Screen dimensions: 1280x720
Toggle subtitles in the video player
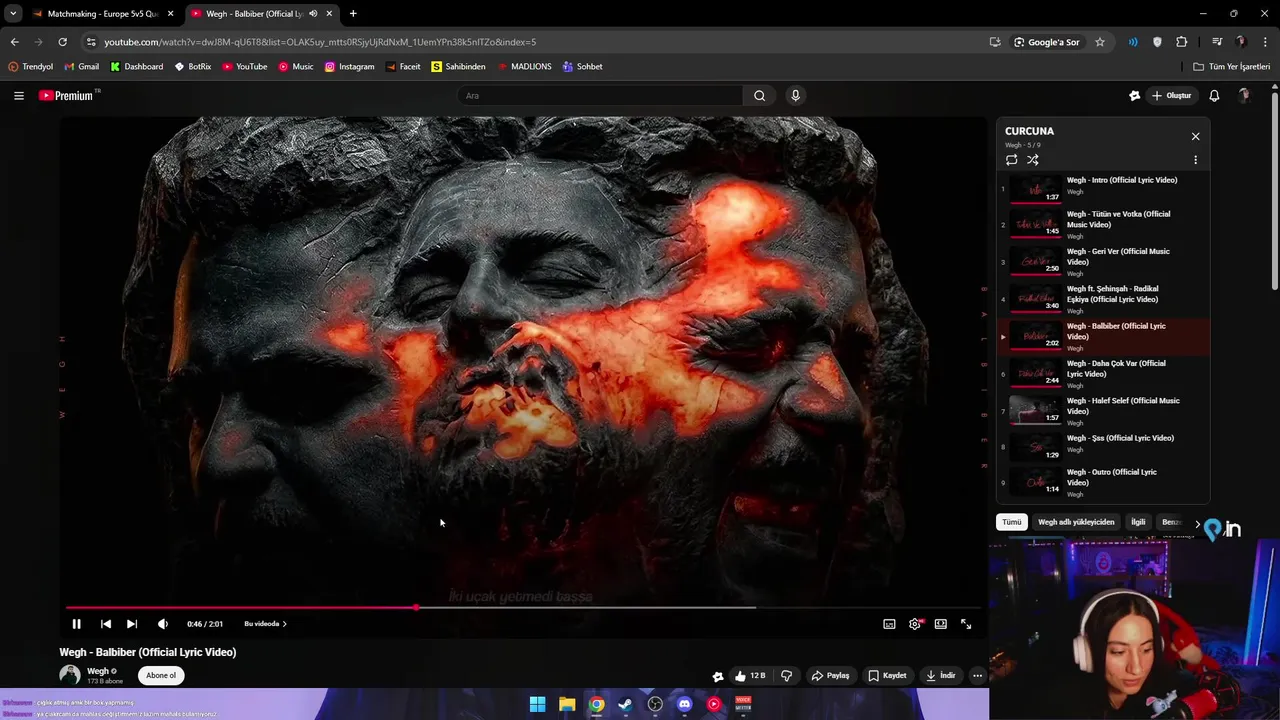(x=889, y=624)
